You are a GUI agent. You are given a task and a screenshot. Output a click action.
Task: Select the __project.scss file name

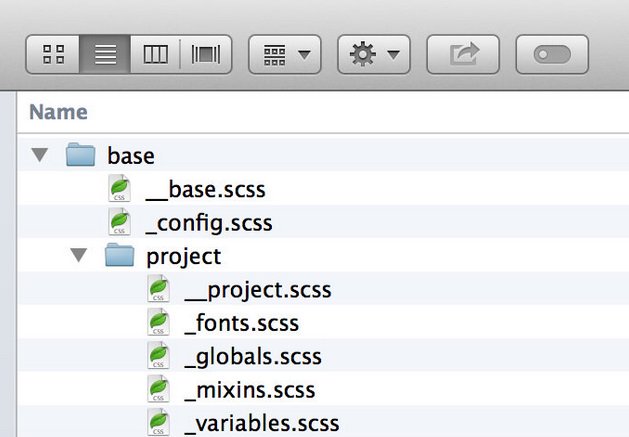coord(258,290)
